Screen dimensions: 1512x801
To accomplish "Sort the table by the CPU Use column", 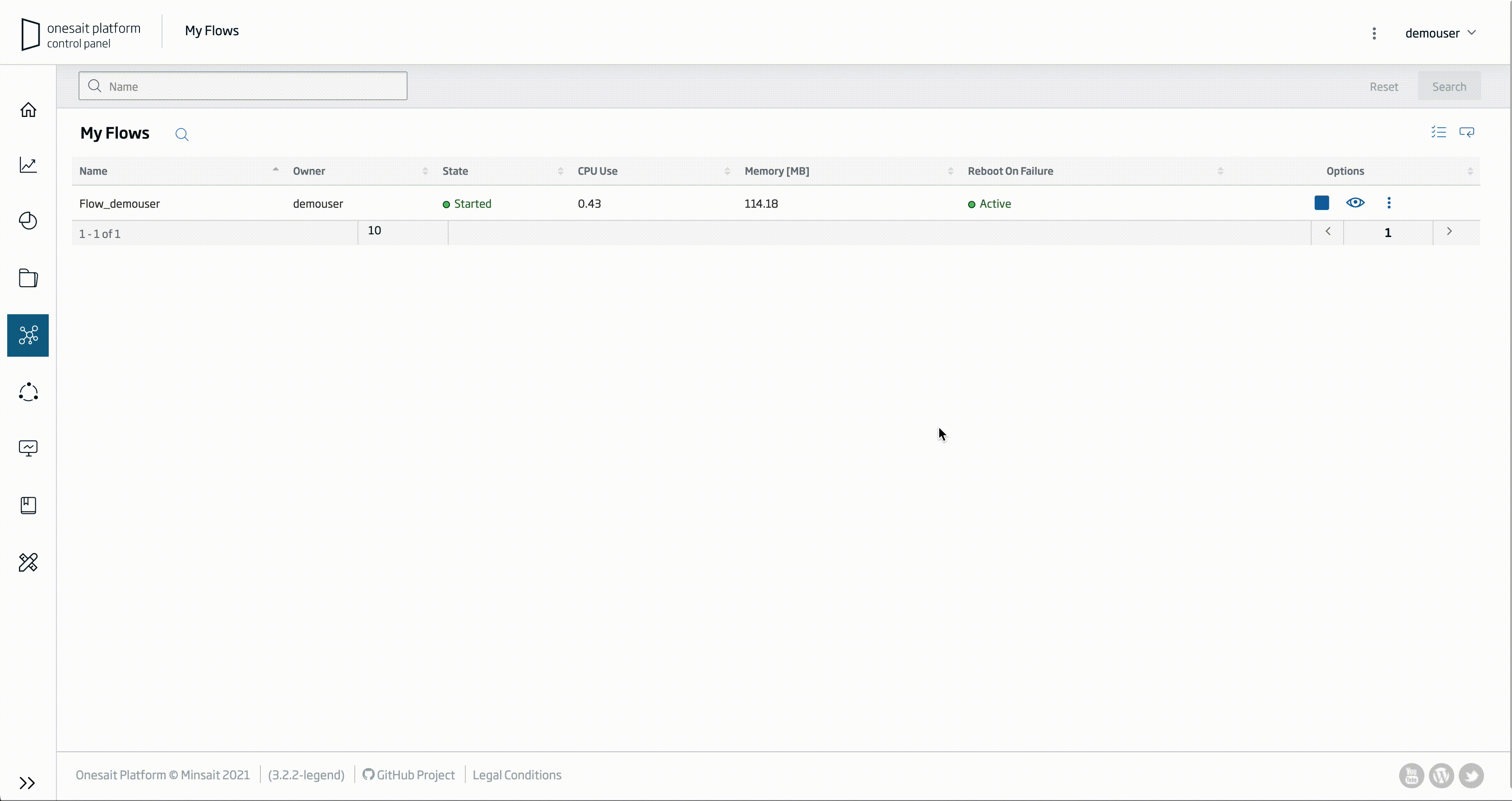I will [597, 171].
